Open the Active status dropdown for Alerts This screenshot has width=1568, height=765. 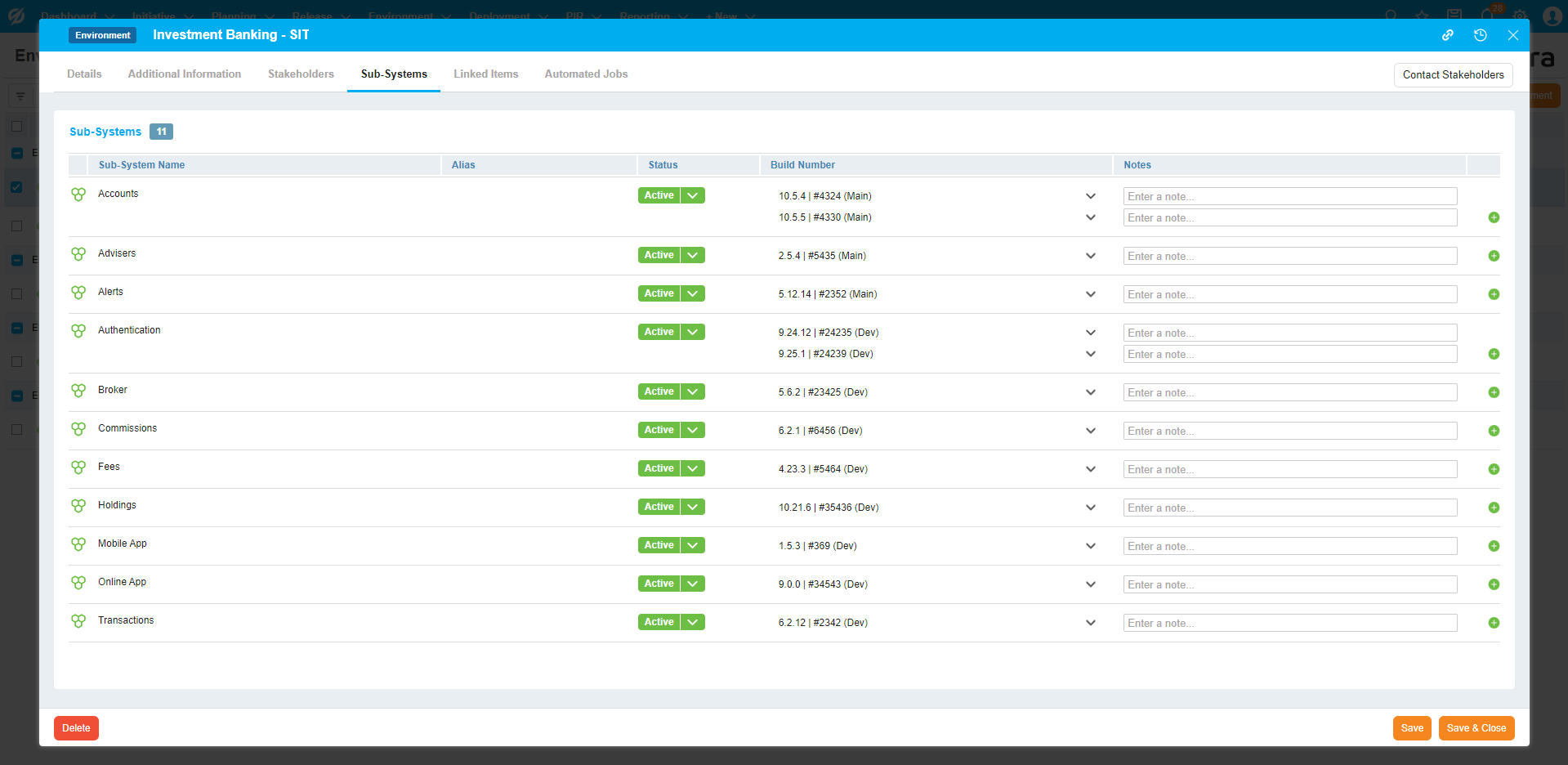(x=692, y=293)
